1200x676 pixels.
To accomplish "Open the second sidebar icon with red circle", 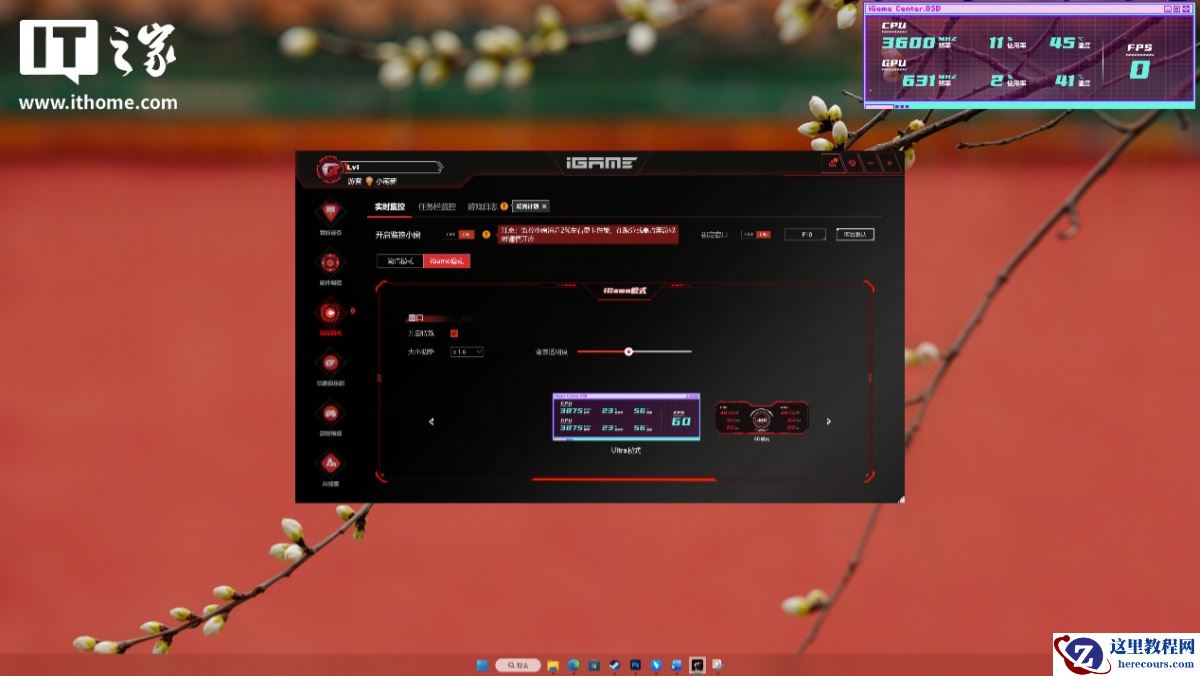I will [x=330, y=262].
